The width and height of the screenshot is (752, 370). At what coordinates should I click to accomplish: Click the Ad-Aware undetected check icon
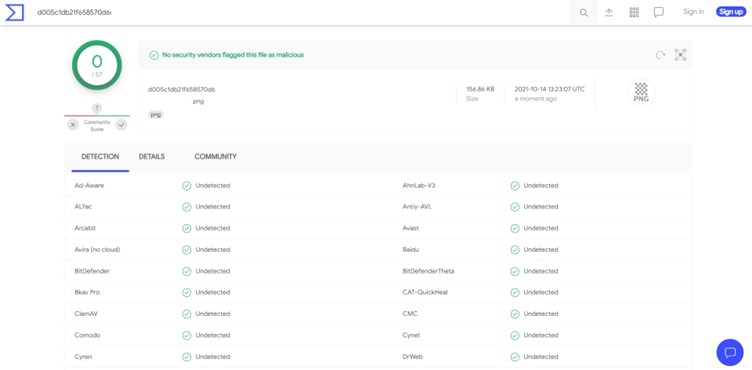(187, 186)
